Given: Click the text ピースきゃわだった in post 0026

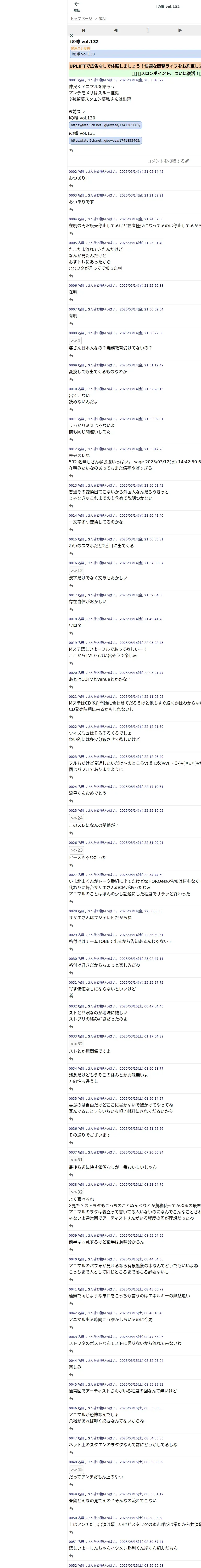Looking at the screenshot, I should (x=88, y=858).
